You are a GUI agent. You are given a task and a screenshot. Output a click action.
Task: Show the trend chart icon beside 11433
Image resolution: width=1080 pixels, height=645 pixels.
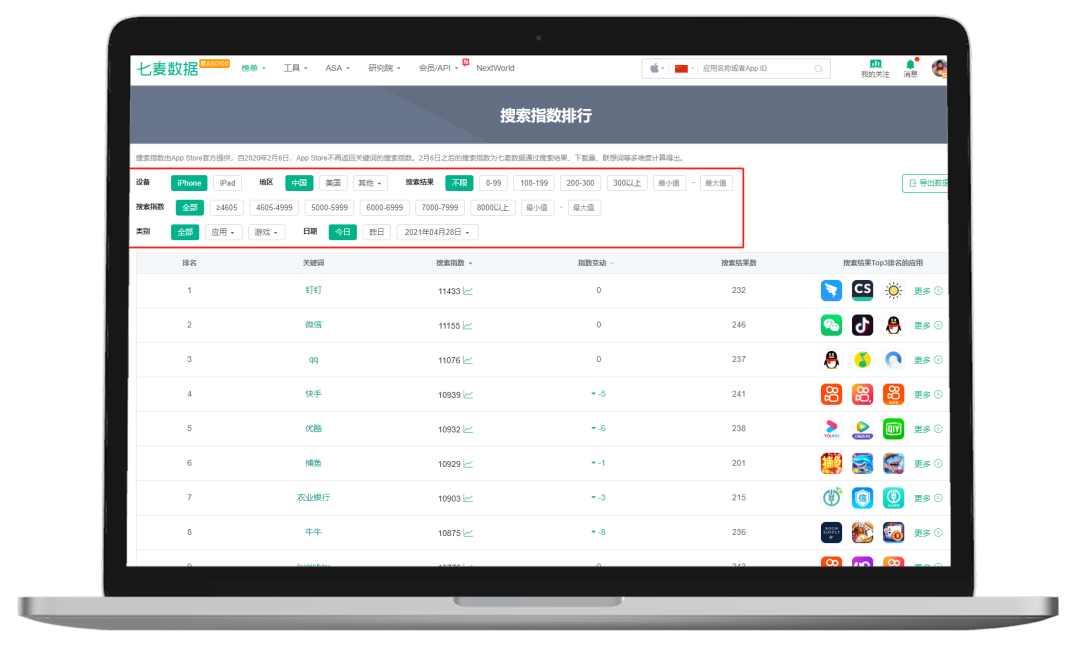click(468, 291)
